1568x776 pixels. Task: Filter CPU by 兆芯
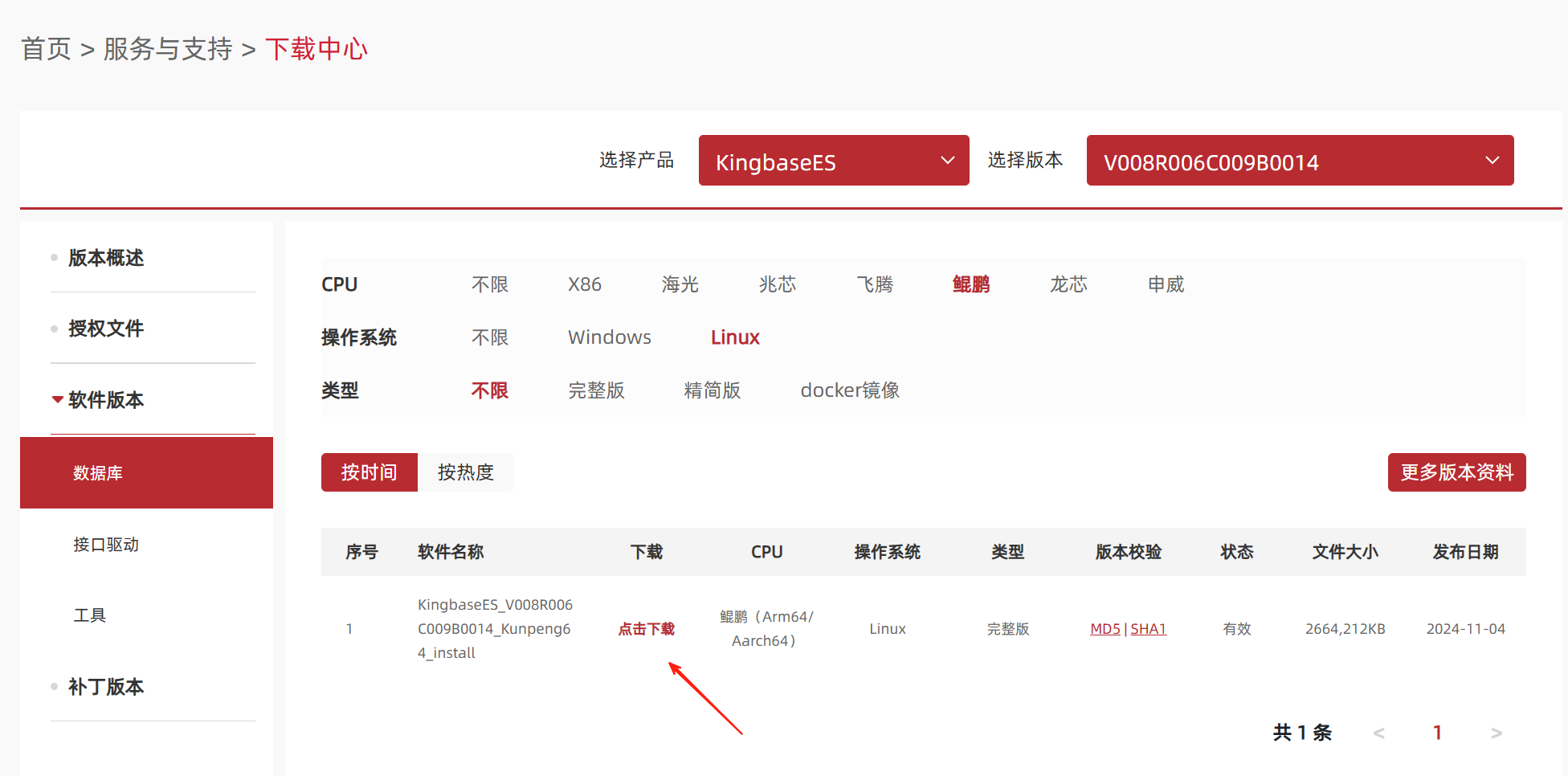tap(778, 284)
